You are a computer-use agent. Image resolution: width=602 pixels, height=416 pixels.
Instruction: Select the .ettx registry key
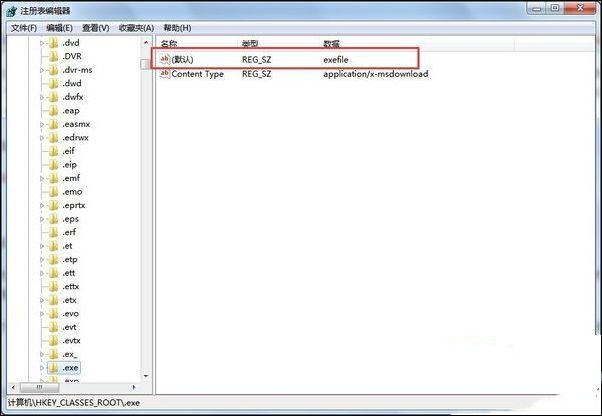click(x=71, y=287)
